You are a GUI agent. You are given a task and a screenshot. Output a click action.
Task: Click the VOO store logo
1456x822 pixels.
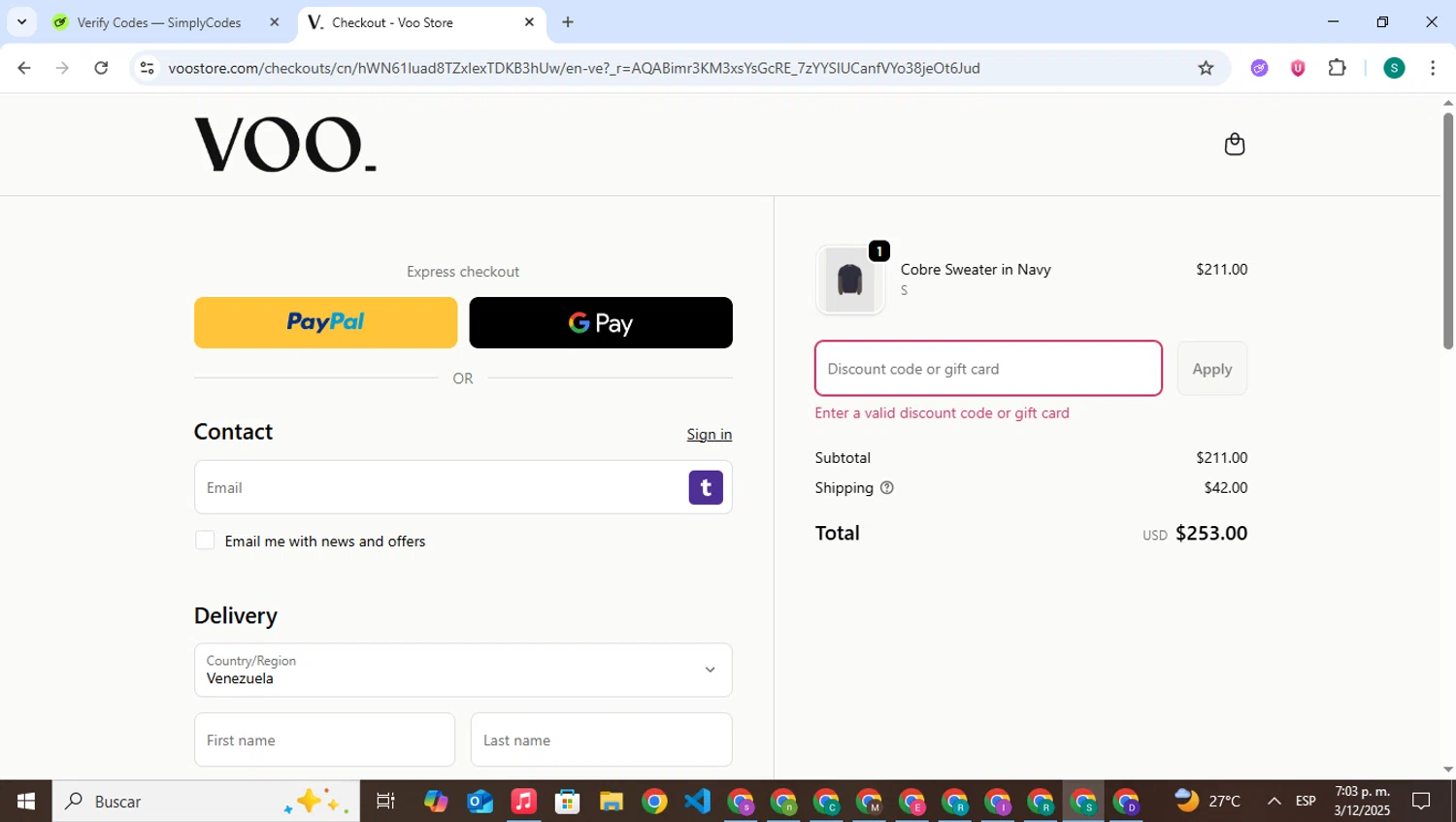coord(285,145)
